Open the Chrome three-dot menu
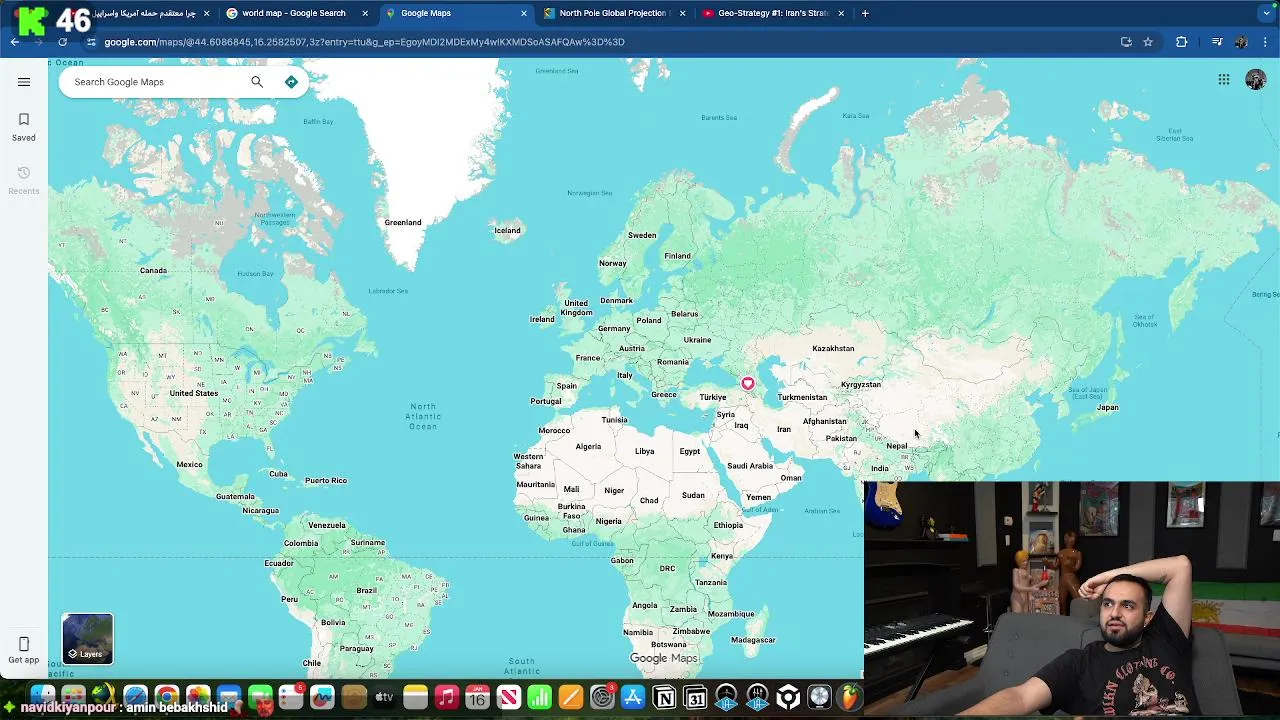 click(1266, 42)
